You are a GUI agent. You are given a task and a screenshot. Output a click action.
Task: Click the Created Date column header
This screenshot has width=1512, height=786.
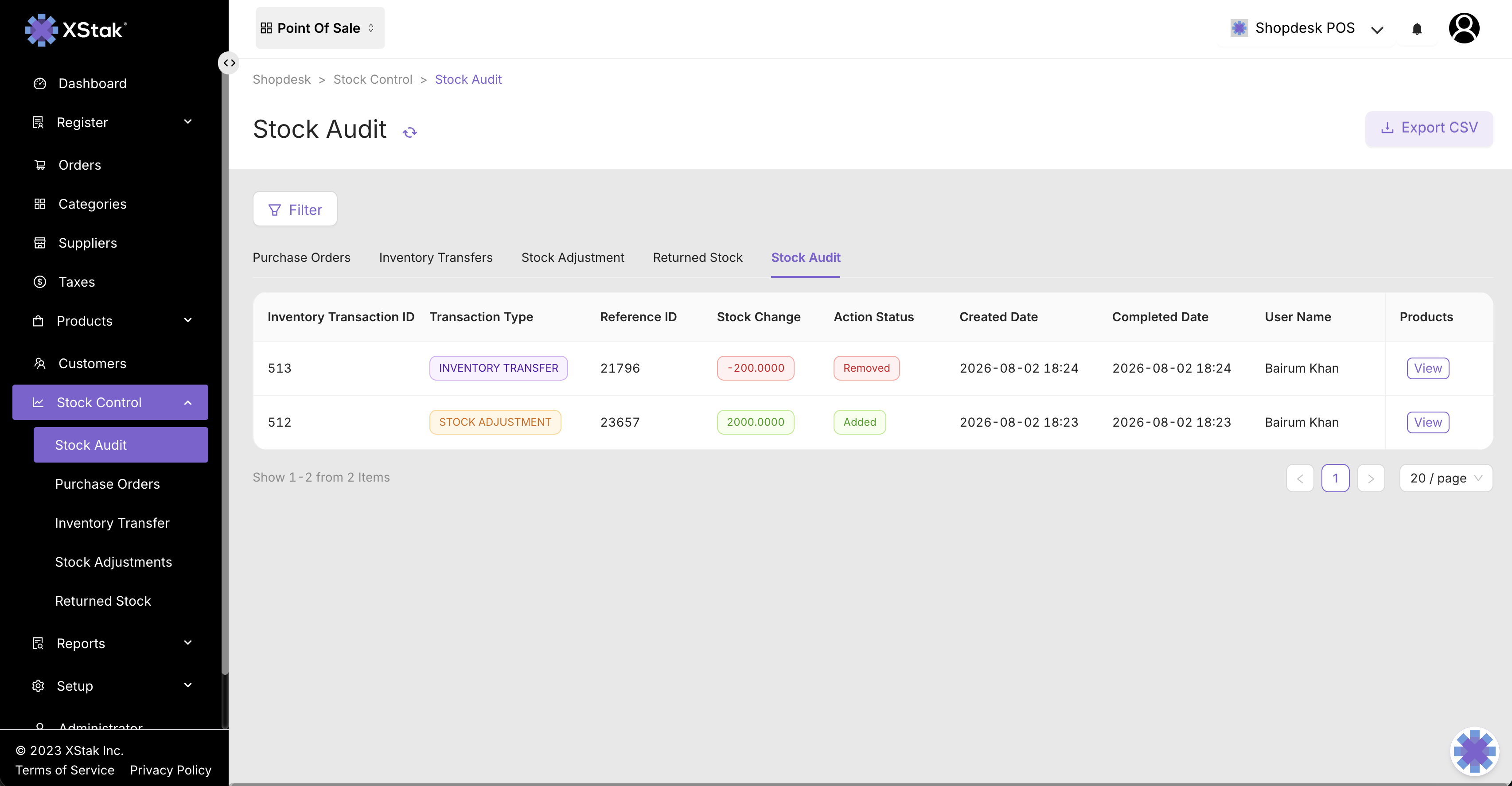[x=998, y=317]
